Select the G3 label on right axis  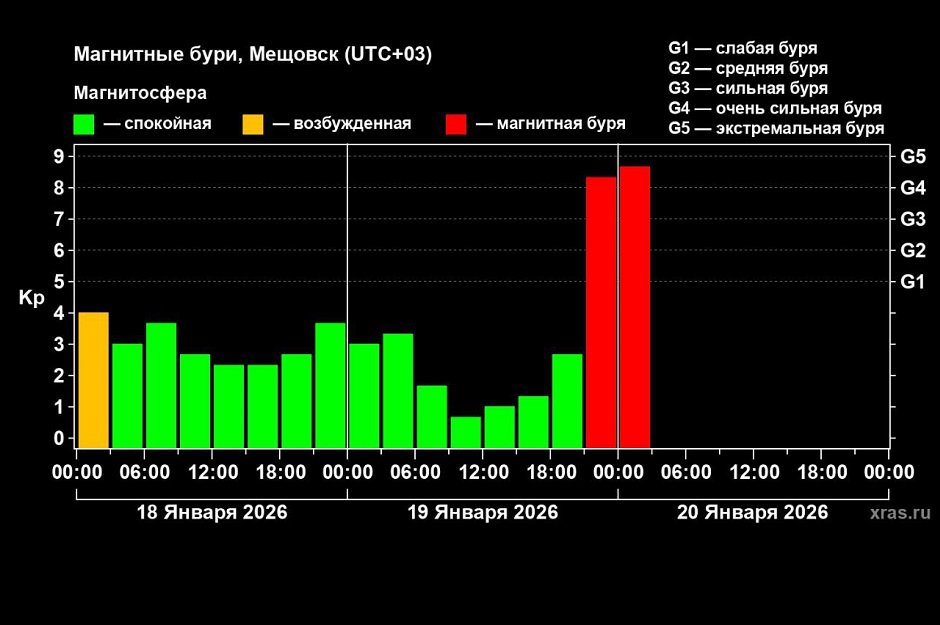pyautogui.click(x=913, y=219)
